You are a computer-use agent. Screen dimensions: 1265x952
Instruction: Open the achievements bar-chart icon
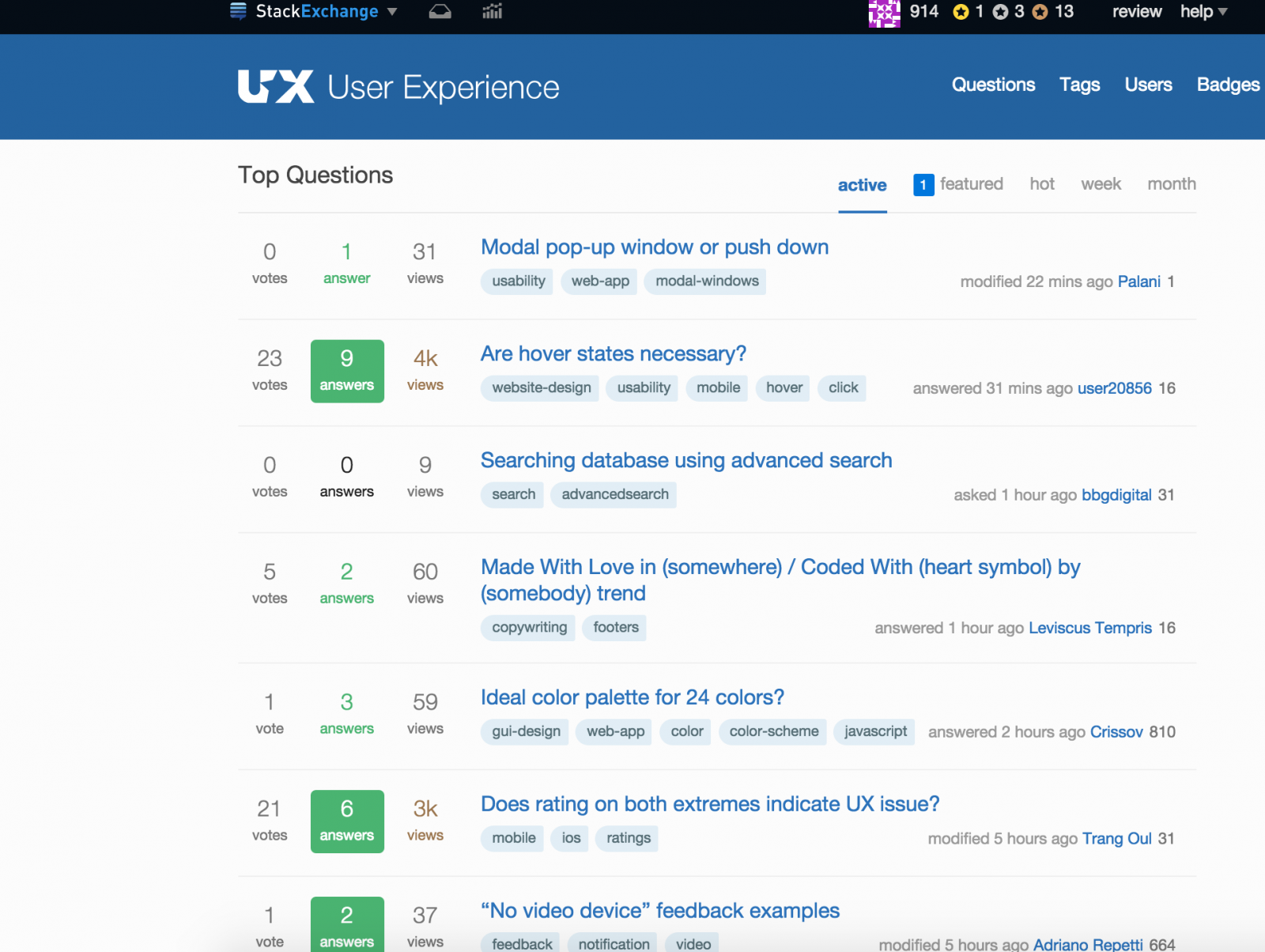492,12
